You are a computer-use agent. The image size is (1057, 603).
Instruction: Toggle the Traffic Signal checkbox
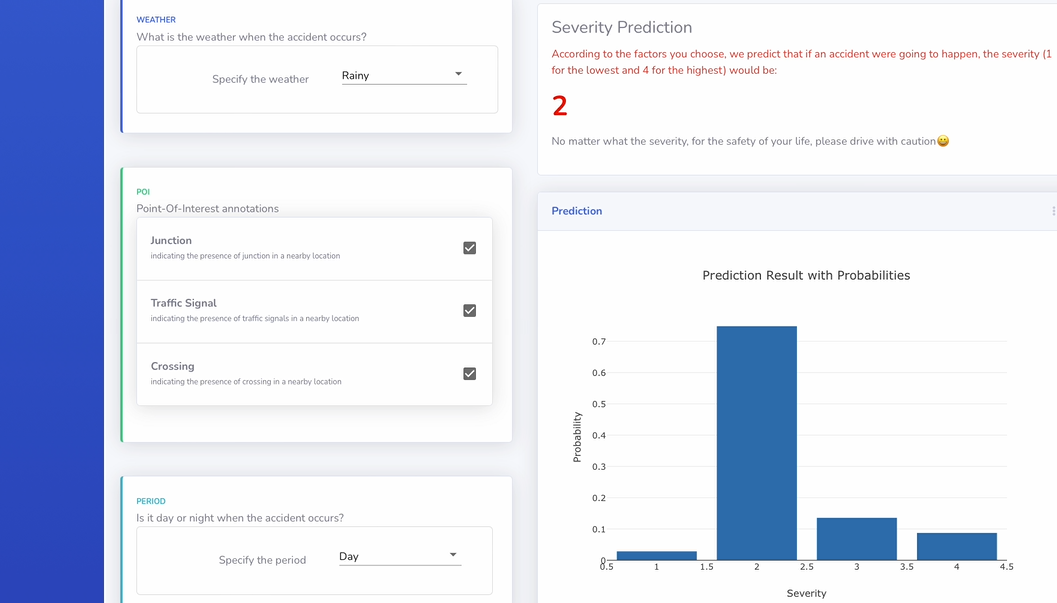(469, 311)
